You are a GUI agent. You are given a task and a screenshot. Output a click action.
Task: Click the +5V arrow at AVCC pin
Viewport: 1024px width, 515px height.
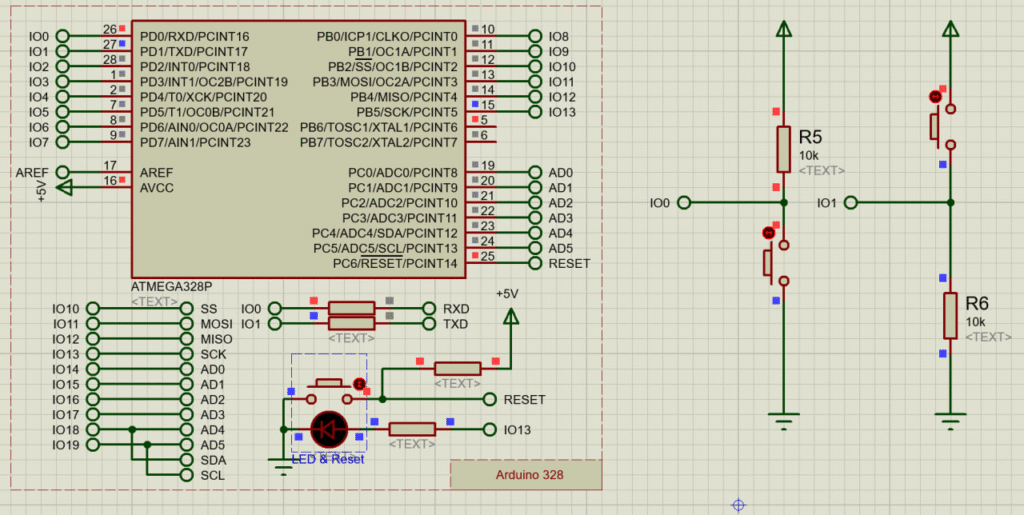pos(64,188)
